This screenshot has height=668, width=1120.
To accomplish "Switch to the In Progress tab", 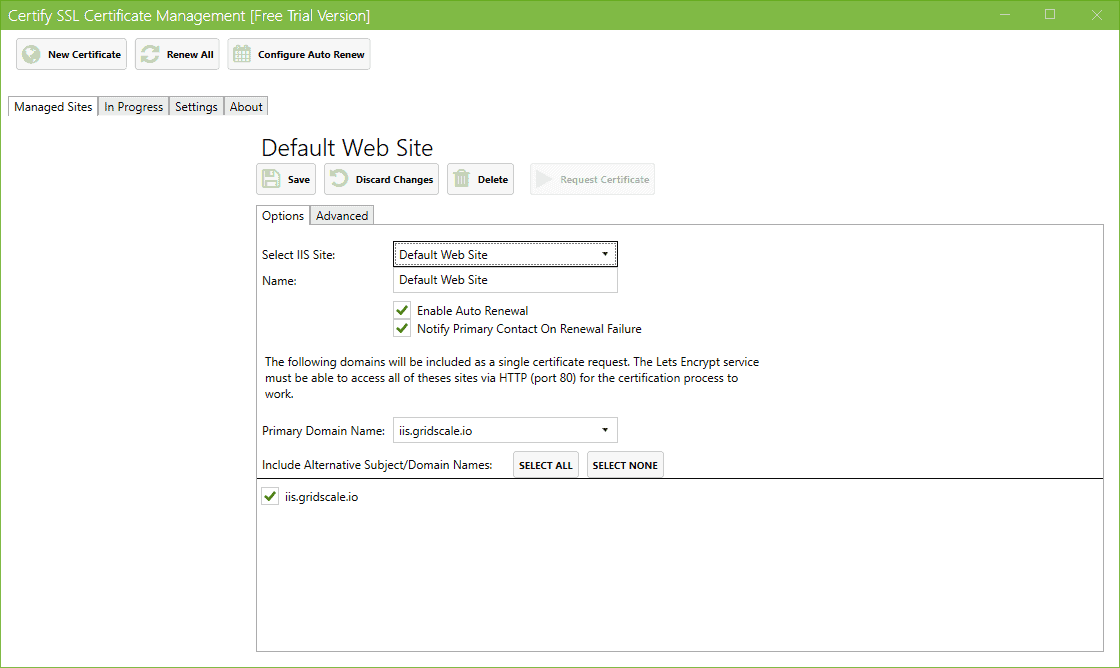I will pos(133,106).
